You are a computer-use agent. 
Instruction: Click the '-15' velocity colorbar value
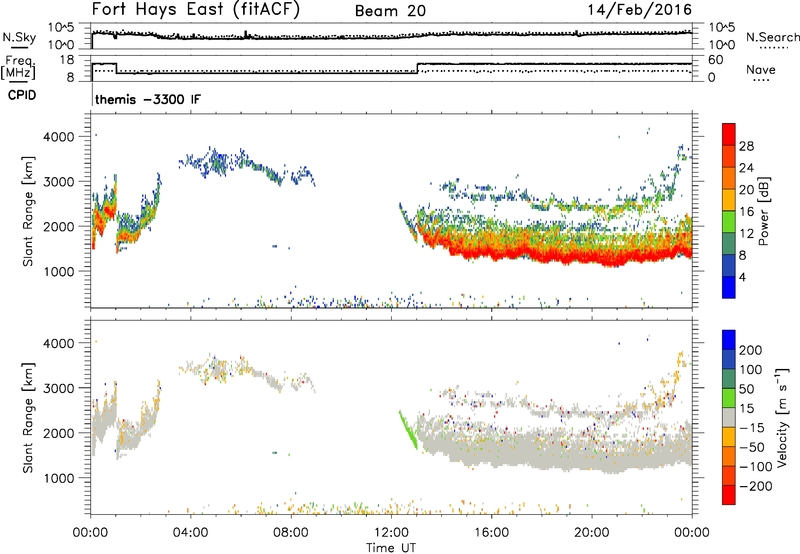(x=752, y=427)
